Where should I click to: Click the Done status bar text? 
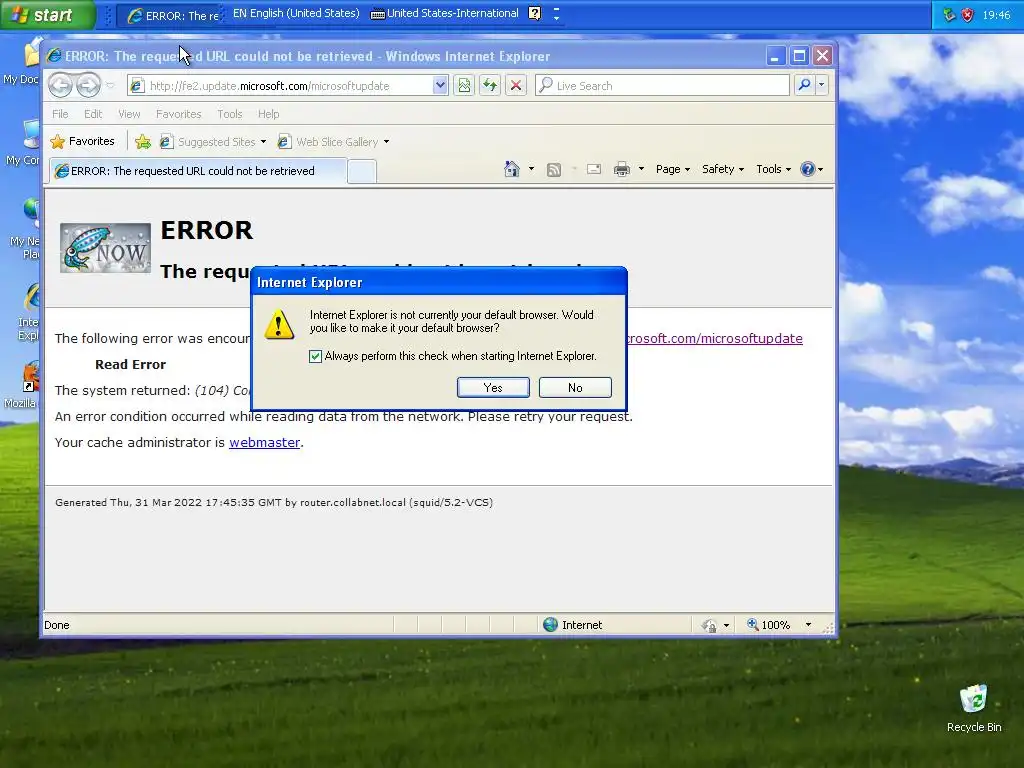click(57, 625)
